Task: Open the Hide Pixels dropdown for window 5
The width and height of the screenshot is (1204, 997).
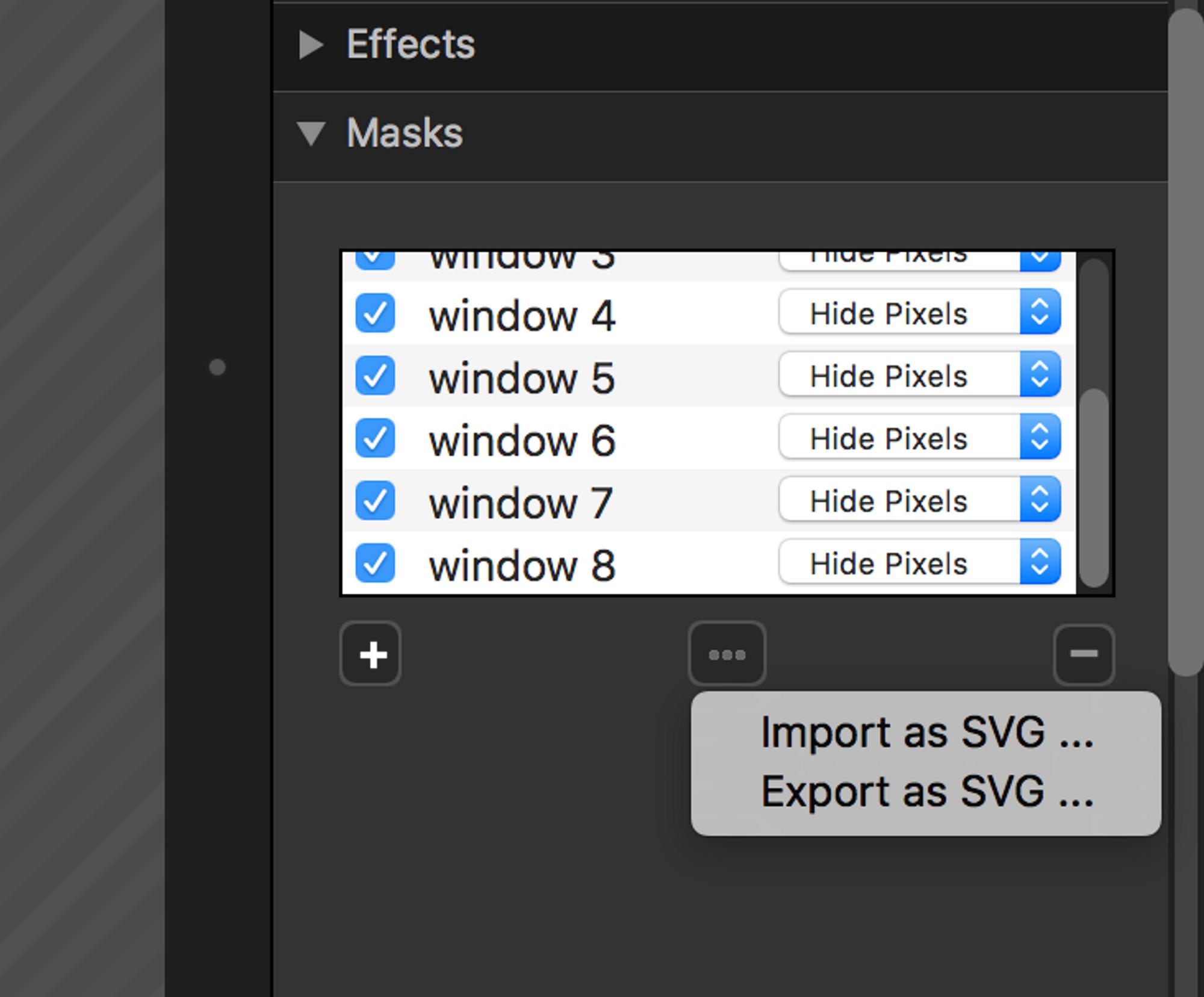Action: tap(919, 376)
